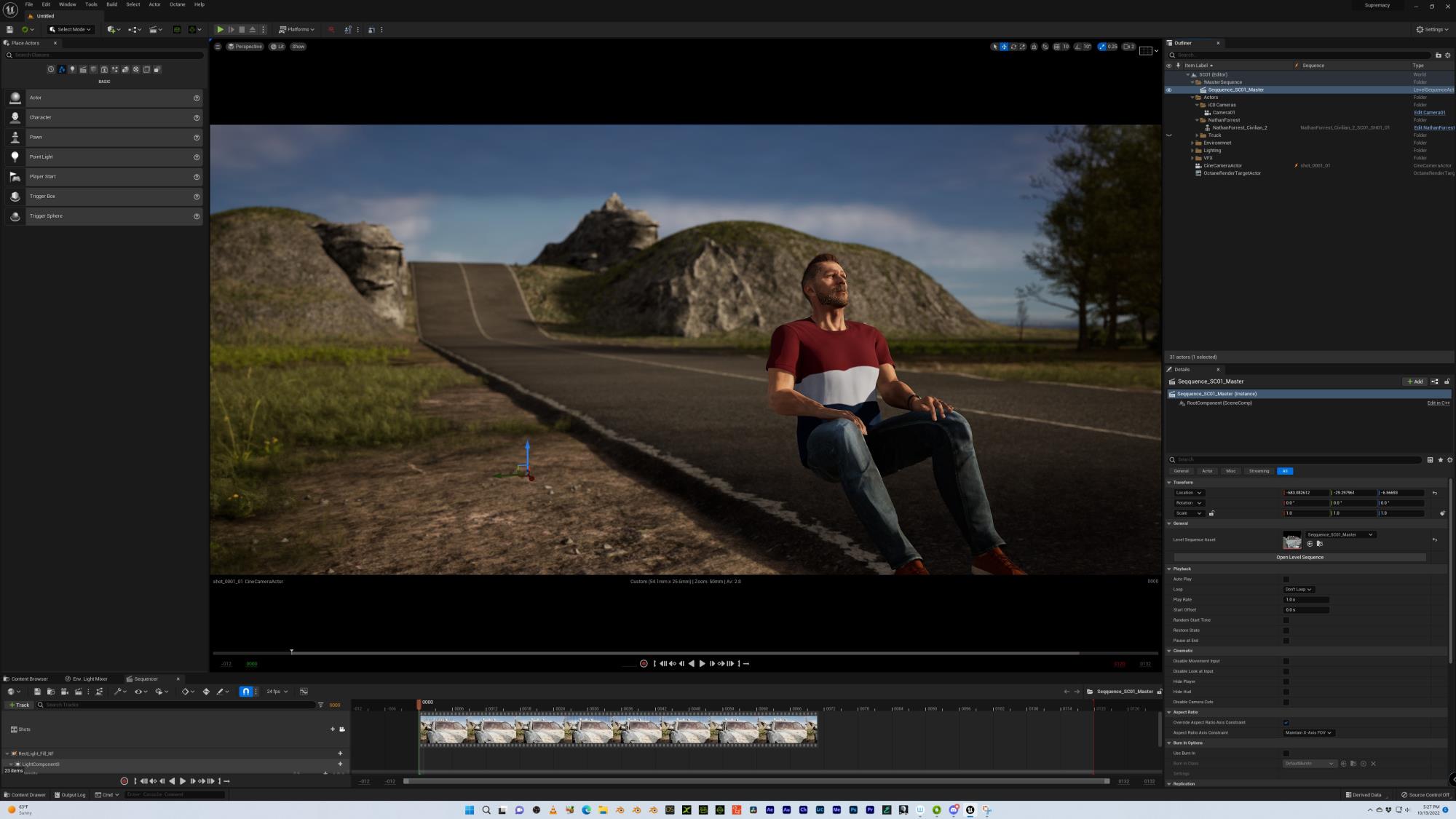This screenshot has width=1456, height=819.
Task: Collapse the Transform section in Details
Action: pyautogui.click(x=1169, y=483)
